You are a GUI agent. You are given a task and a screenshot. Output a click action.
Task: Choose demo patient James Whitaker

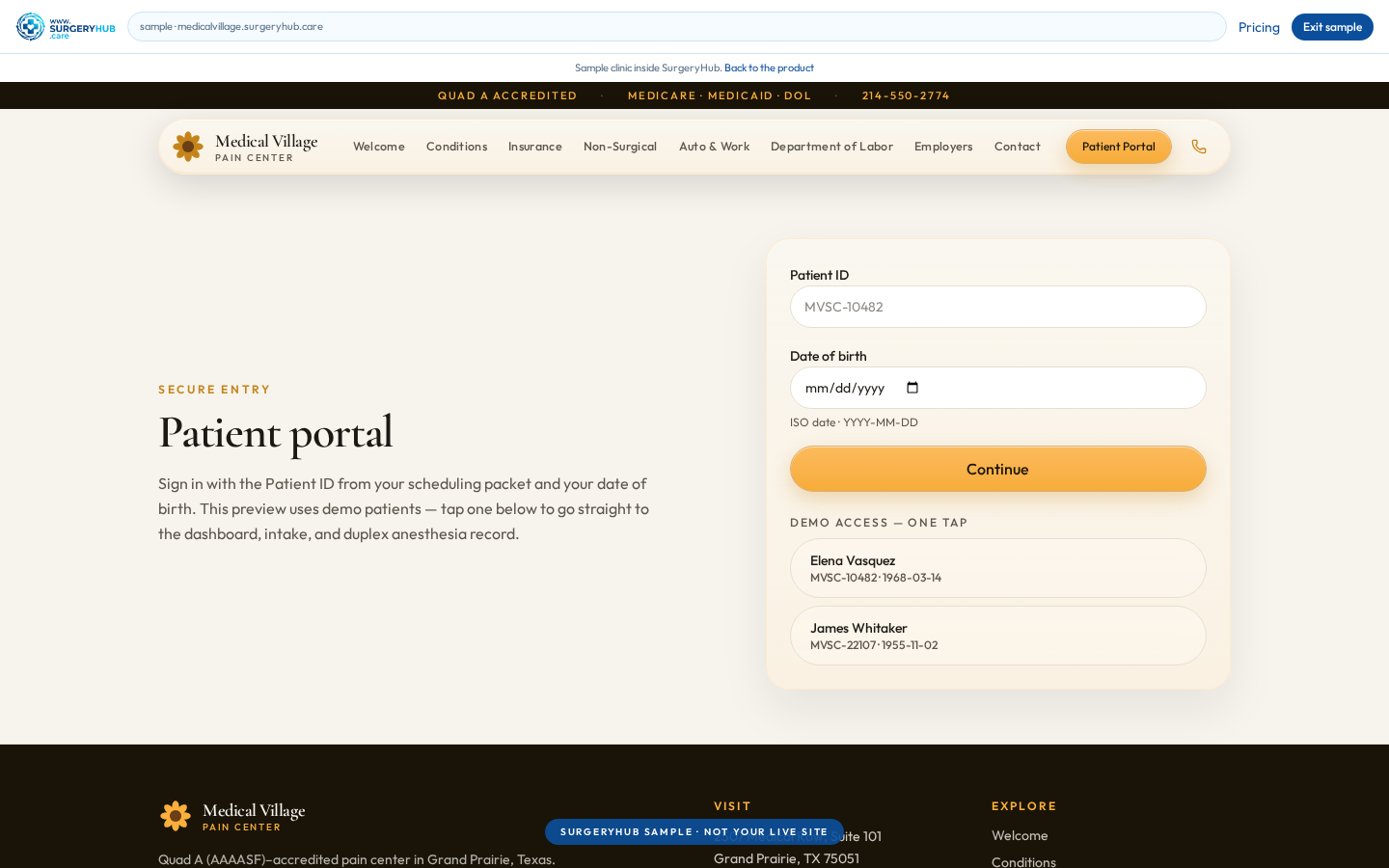[x=998, y=636]
